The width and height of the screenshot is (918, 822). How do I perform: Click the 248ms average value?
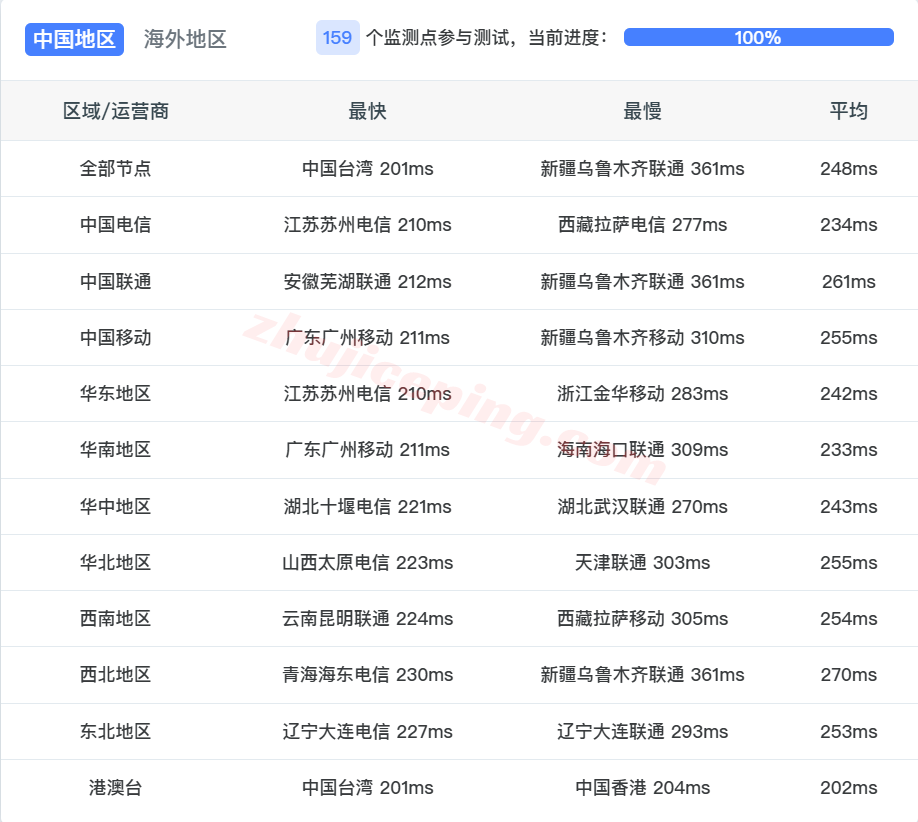pyautogui.click(x=847, y=169)
